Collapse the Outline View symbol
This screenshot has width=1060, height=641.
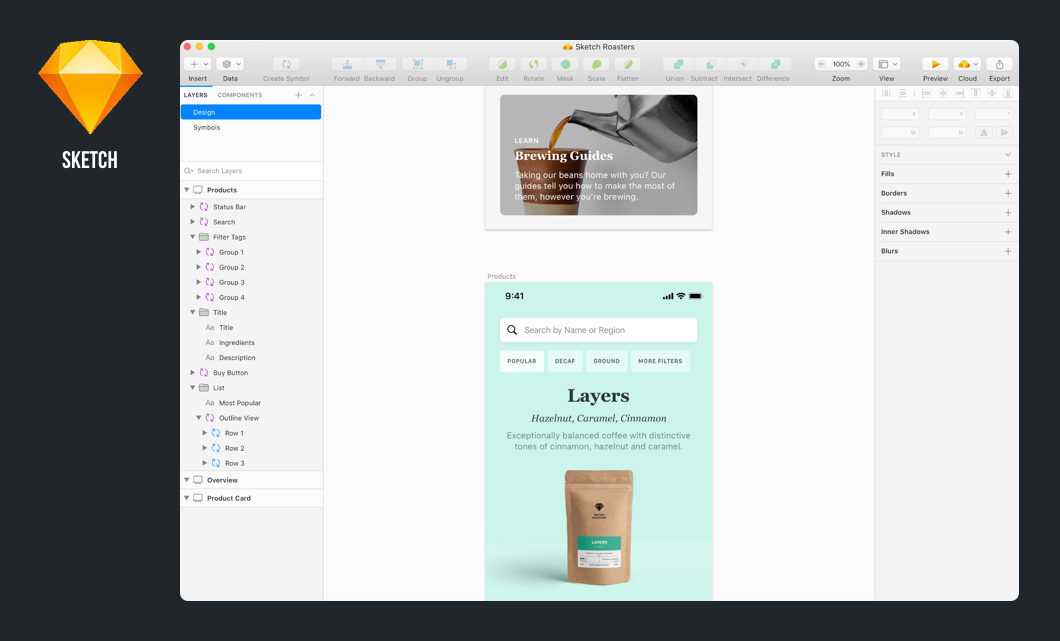tap(199, 418)
